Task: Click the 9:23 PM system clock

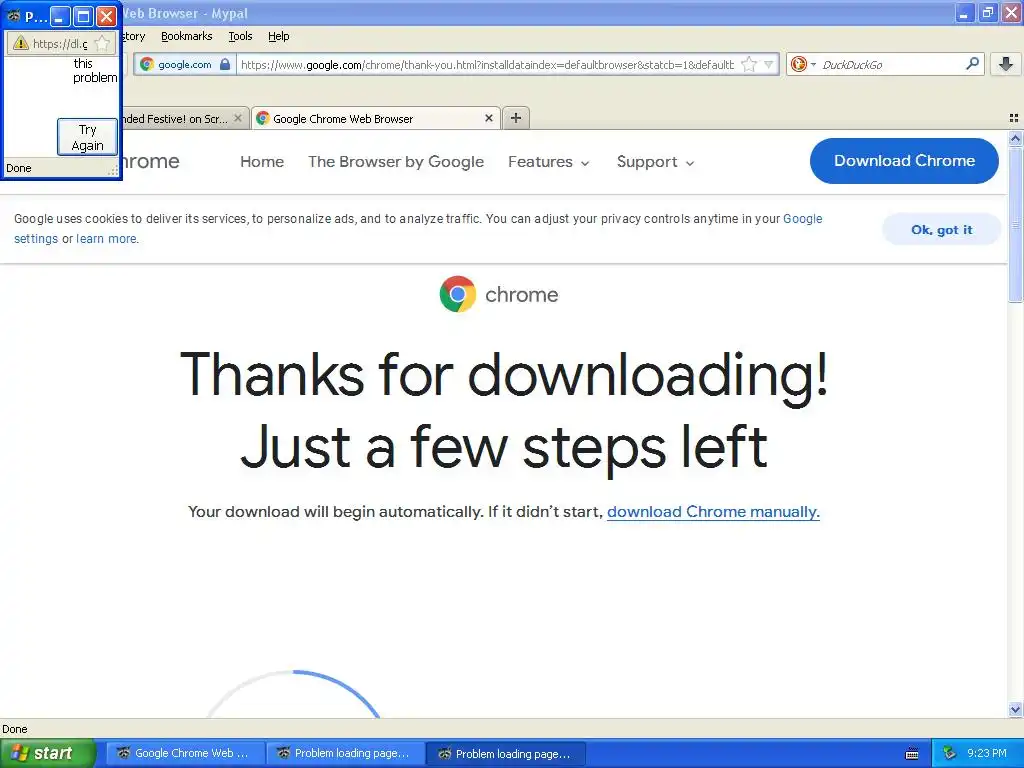Action: (x=987, y=753)
